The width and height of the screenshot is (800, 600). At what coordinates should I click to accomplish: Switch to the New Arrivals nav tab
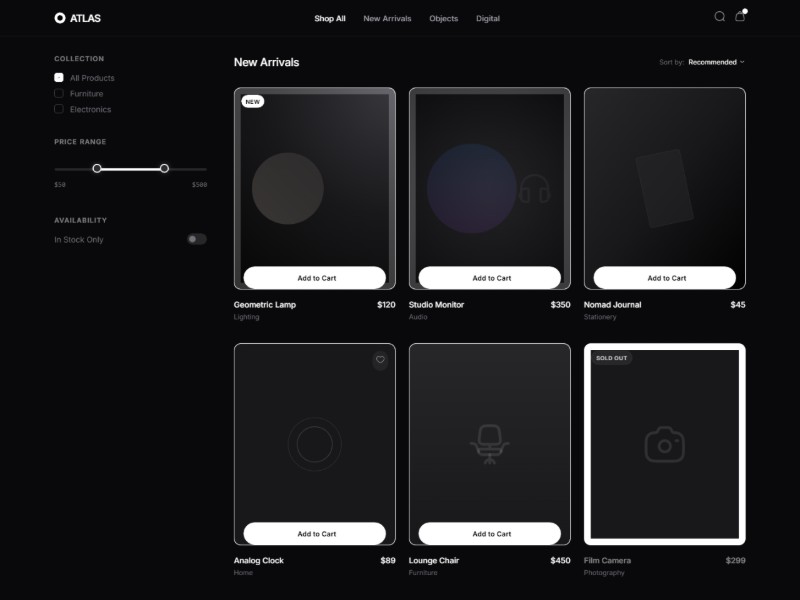387,18
